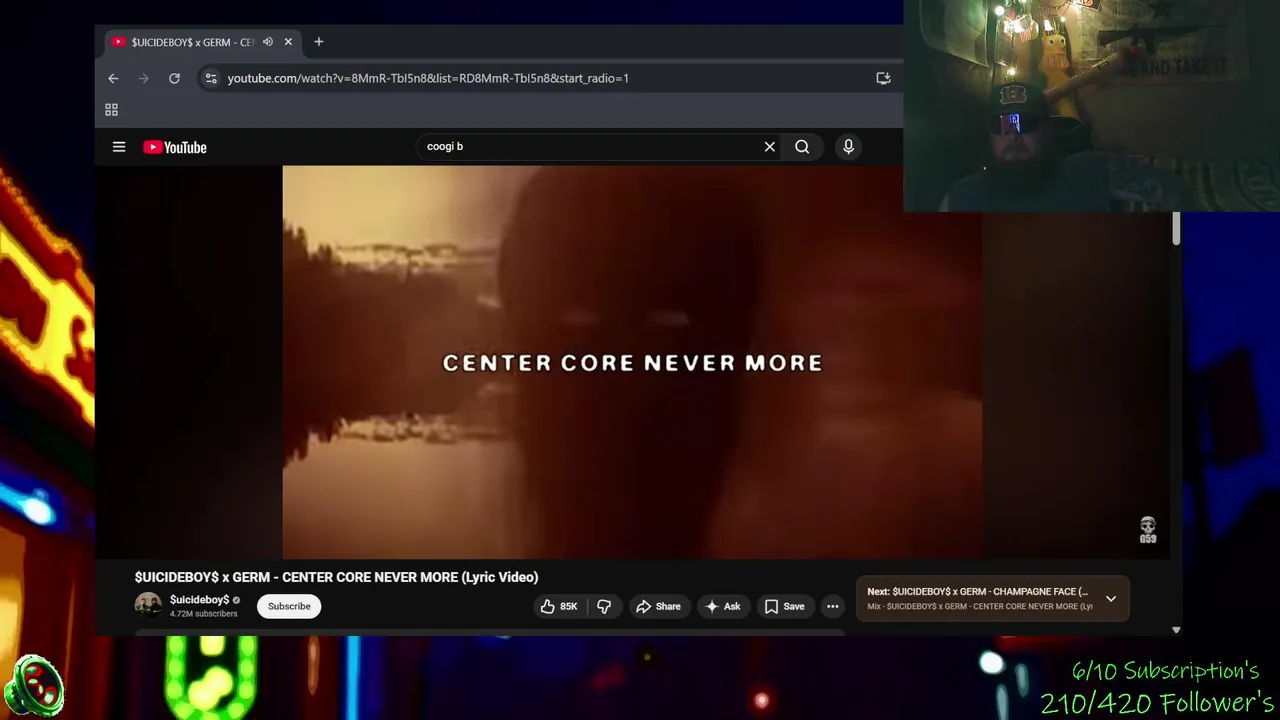The image size is (1280, 720).
Task: Open a new browser tab
Action: 319,42
